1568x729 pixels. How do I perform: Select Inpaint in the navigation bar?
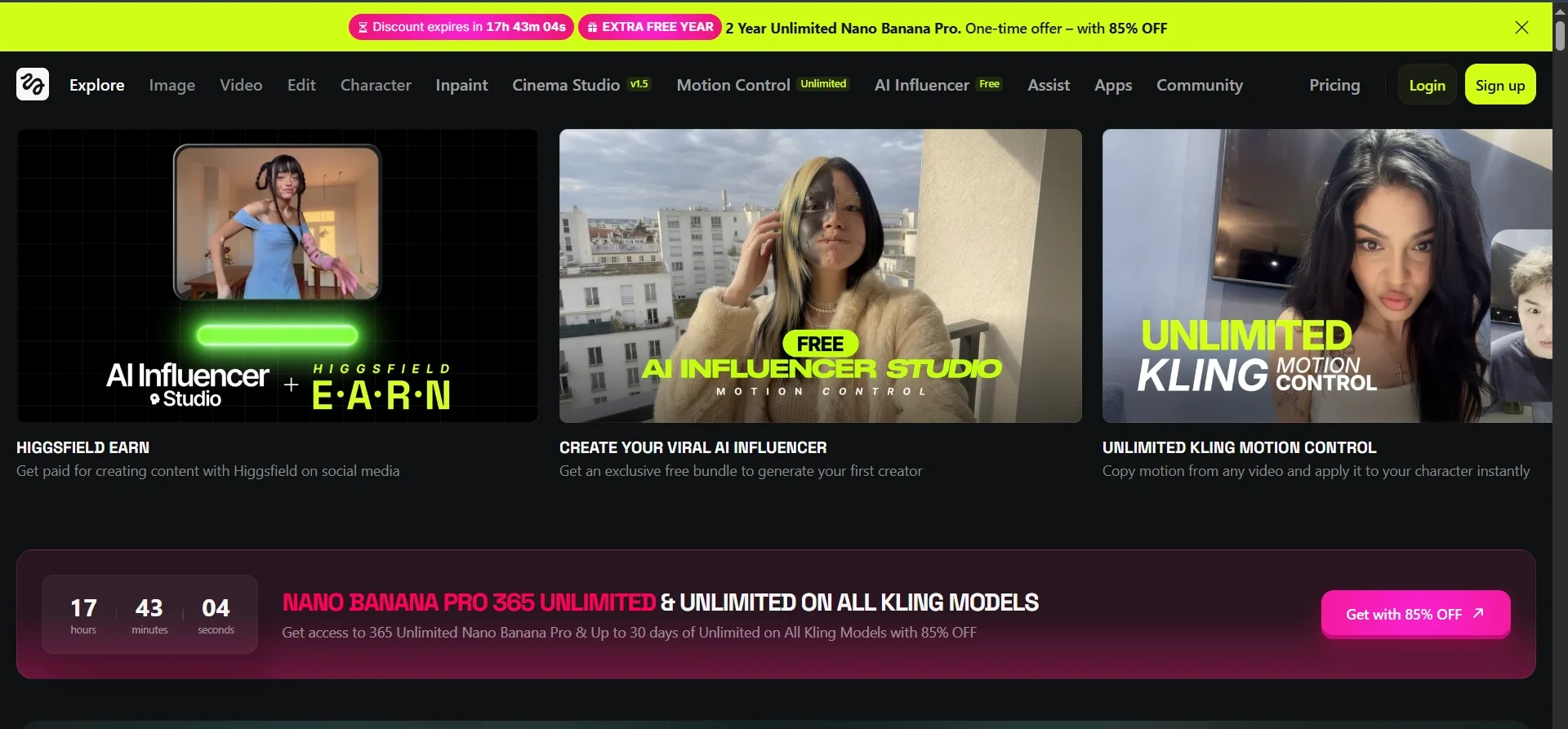pyautogui.click(x=461, y=85)
